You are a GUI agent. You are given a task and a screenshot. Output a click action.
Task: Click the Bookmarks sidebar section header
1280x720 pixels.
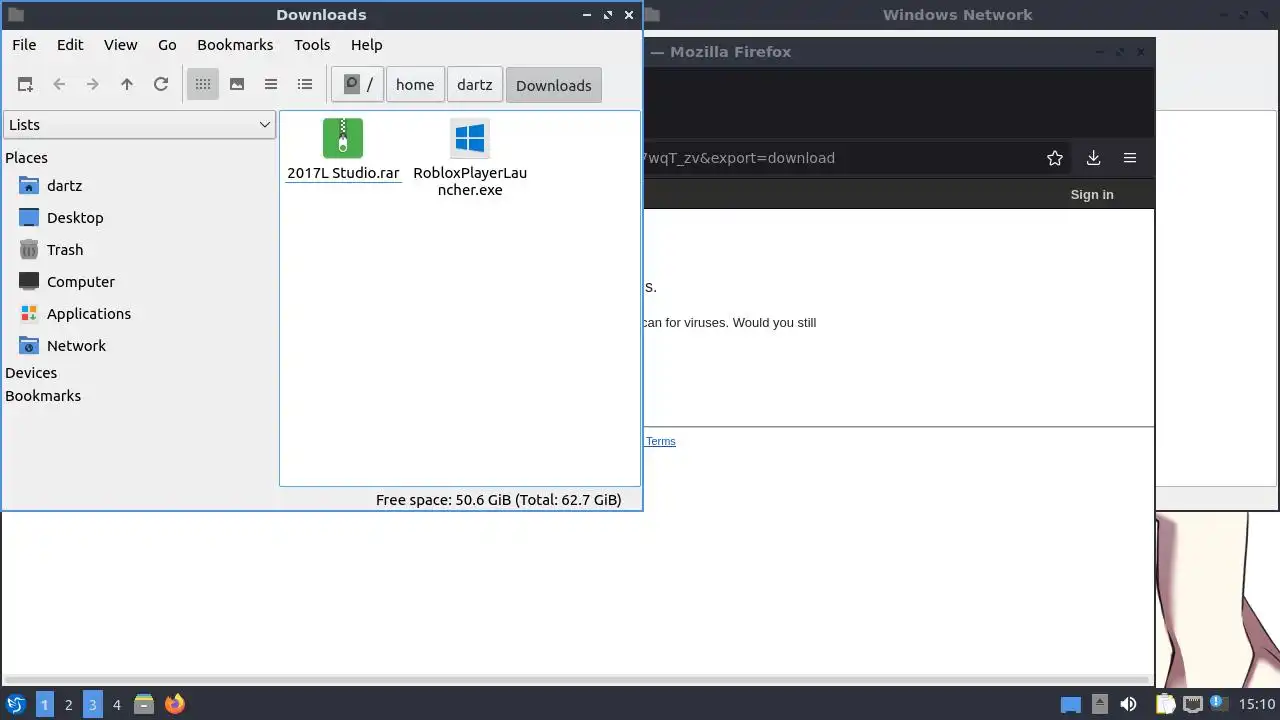point(43,396)
